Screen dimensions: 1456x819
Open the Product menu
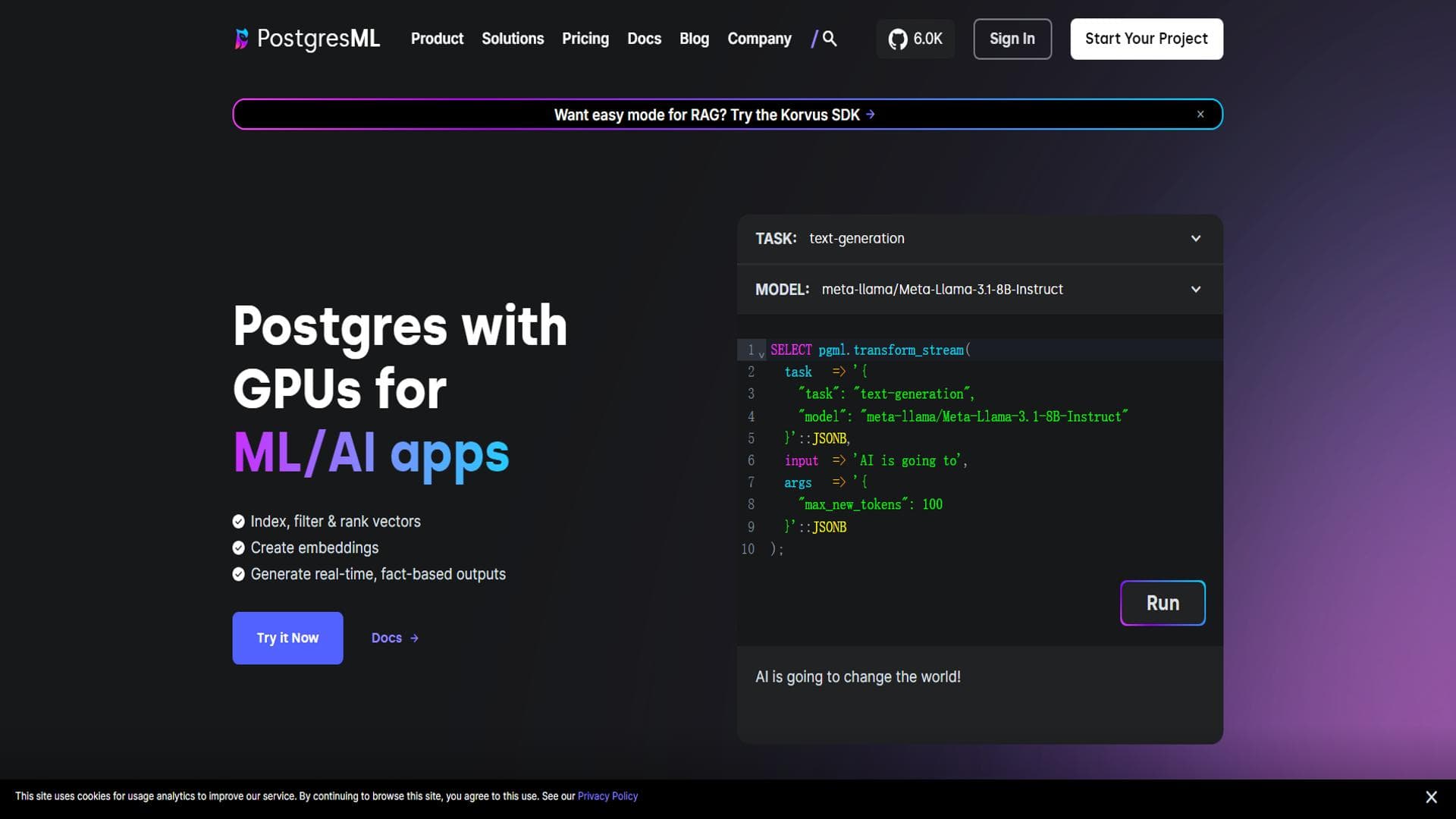437,39
